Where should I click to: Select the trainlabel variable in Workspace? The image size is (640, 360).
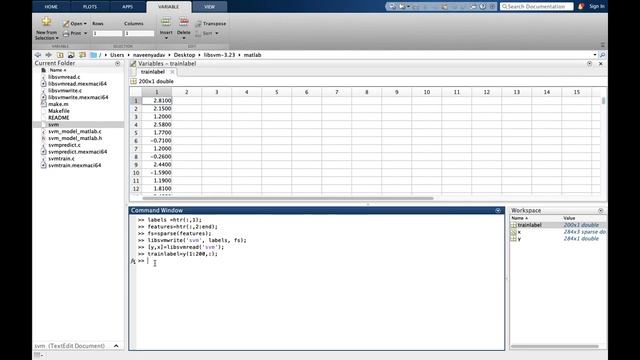point(529,225)
